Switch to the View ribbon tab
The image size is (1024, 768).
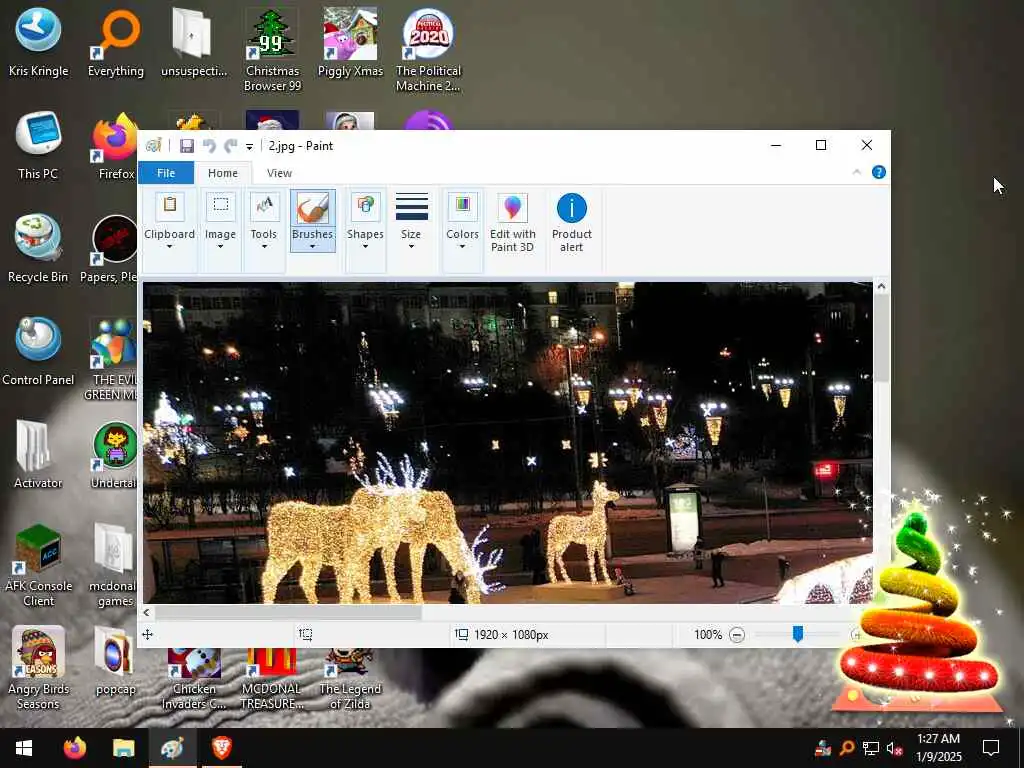[x=279, y=173]
